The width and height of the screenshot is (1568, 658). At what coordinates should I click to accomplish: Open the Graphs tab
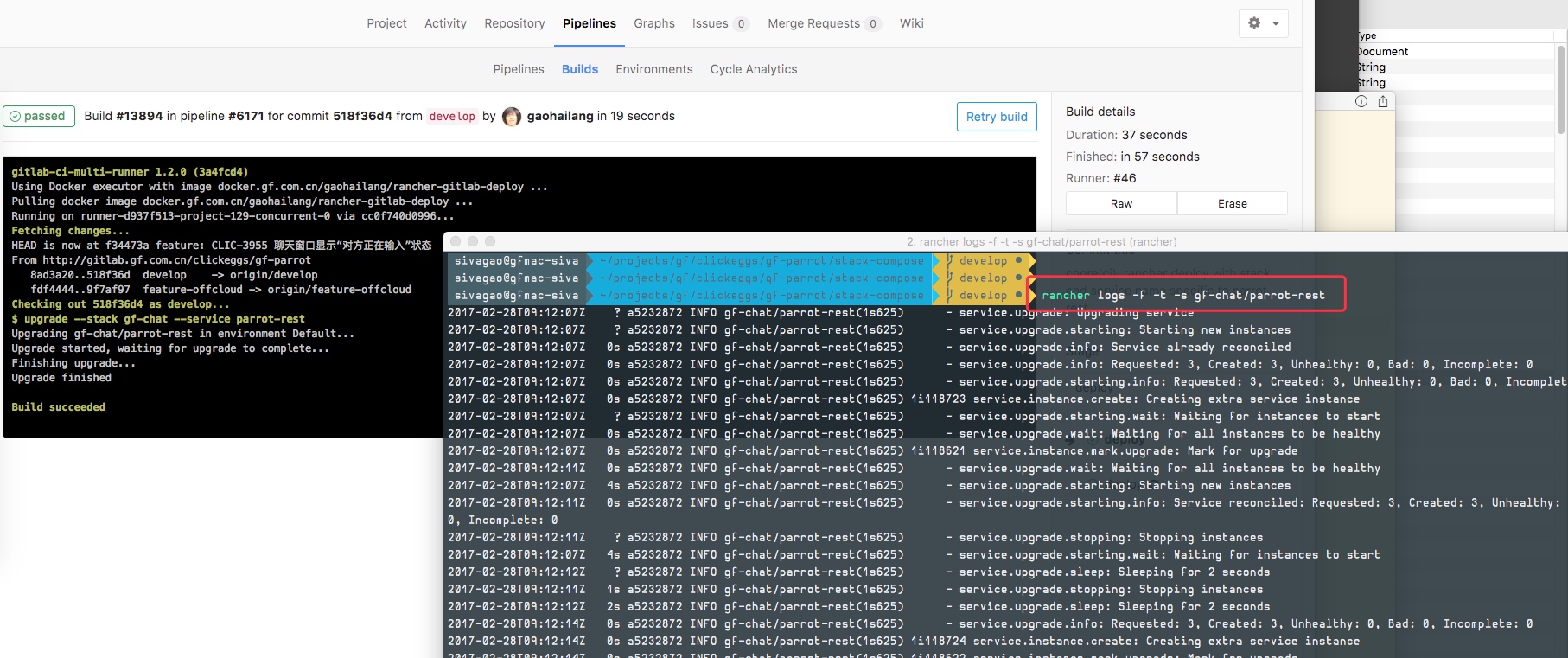654,23
